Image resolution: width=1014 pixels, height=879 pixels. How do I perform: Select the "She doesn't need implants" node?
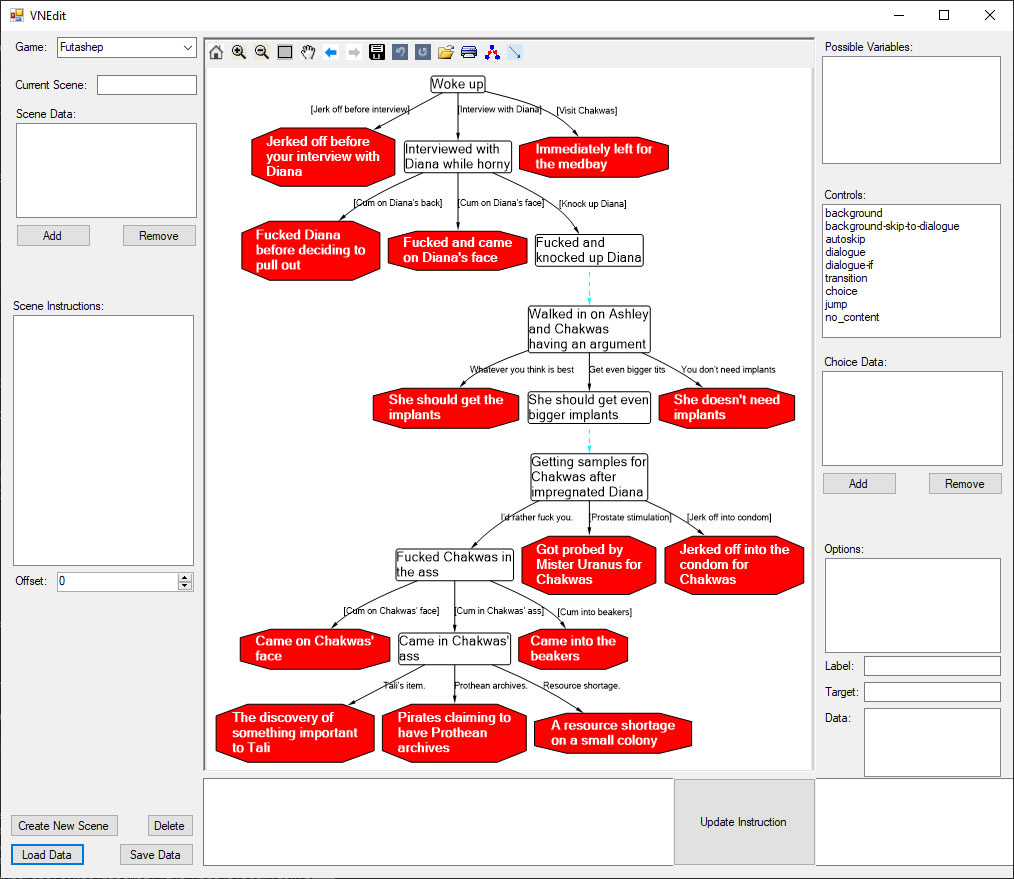point(726,407)
